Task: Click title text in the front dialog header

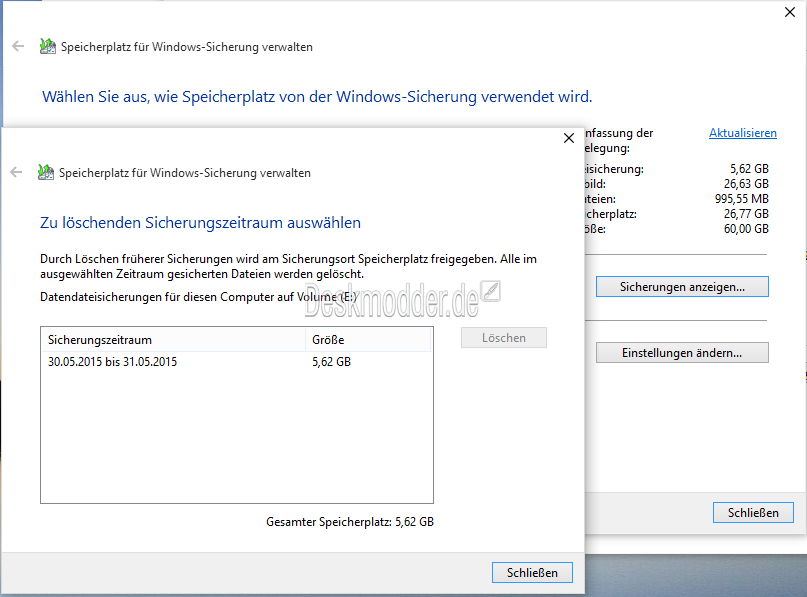Action: point(185,173)
